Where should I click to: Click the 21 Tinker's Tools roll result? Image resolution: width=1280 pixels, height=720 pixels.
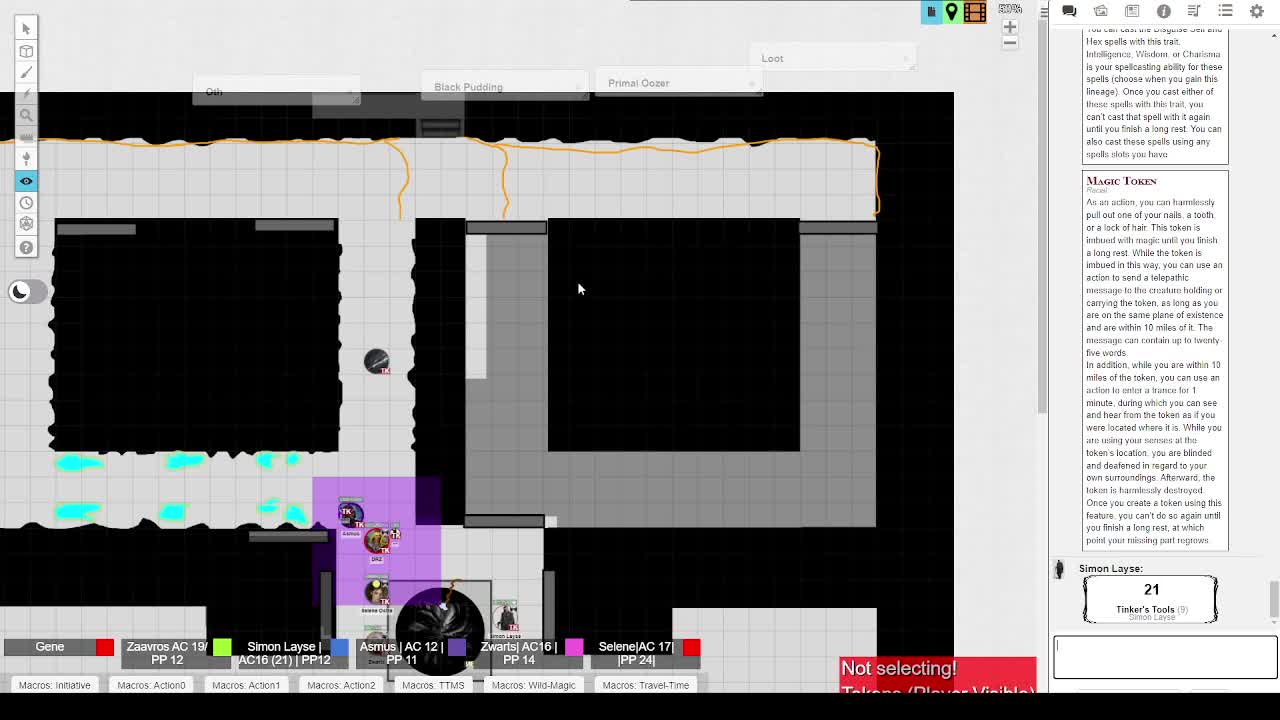tap(1151, 599)
